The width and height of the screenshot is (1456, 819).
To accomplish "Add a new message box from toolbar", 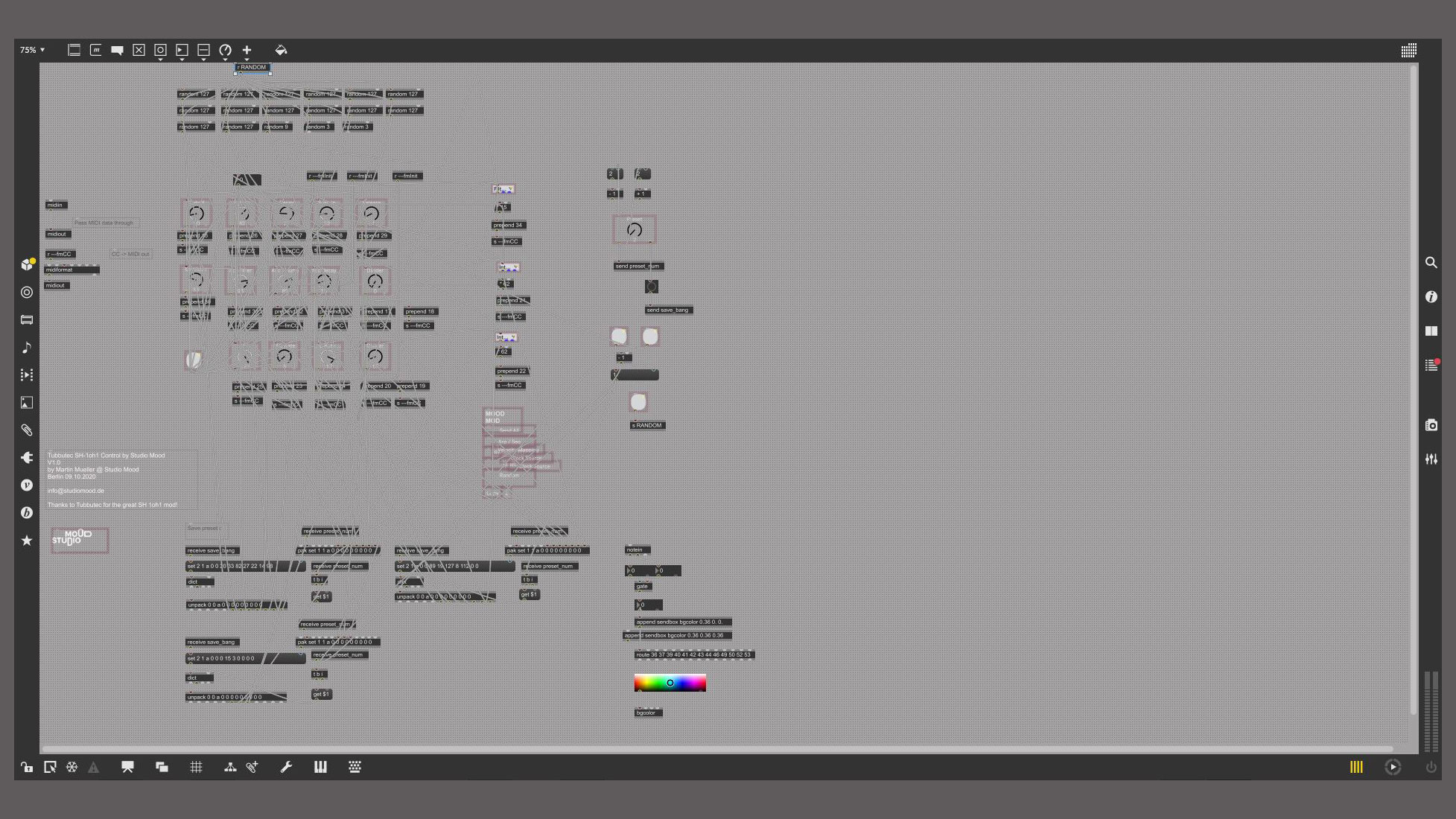I will click(x=96, y=50).
